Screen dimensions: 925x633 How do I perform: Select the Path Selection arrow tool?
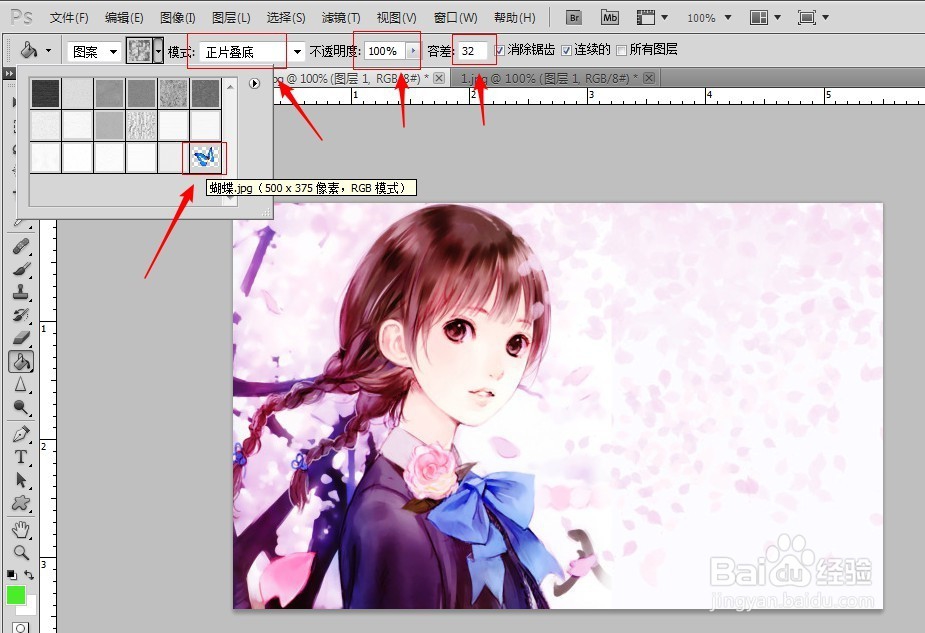(21, 480)
